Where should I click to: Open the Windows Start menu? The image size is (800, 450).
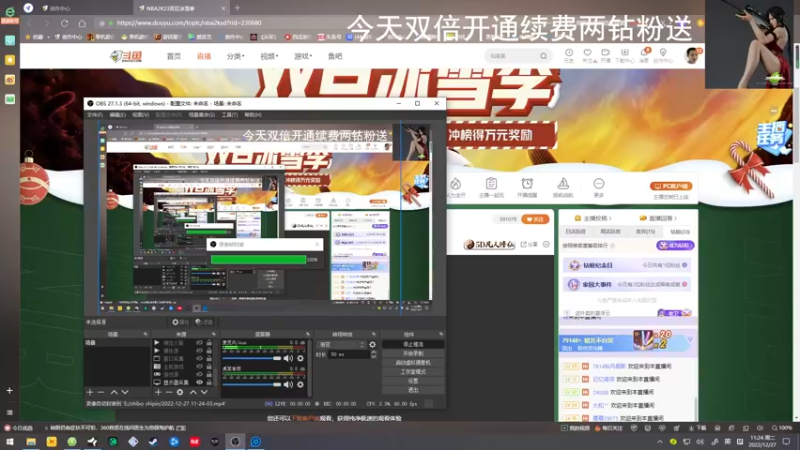[10, 441]
